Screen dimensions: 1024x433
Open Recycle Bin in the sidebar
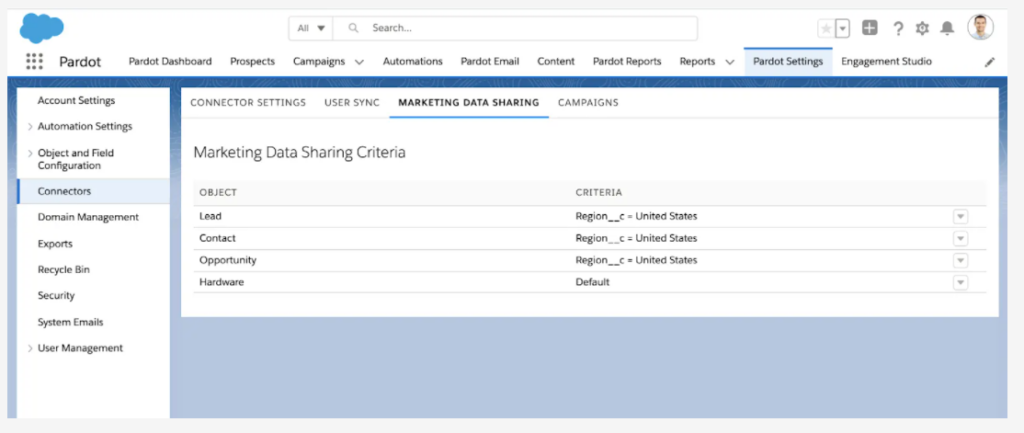(64, 269)
